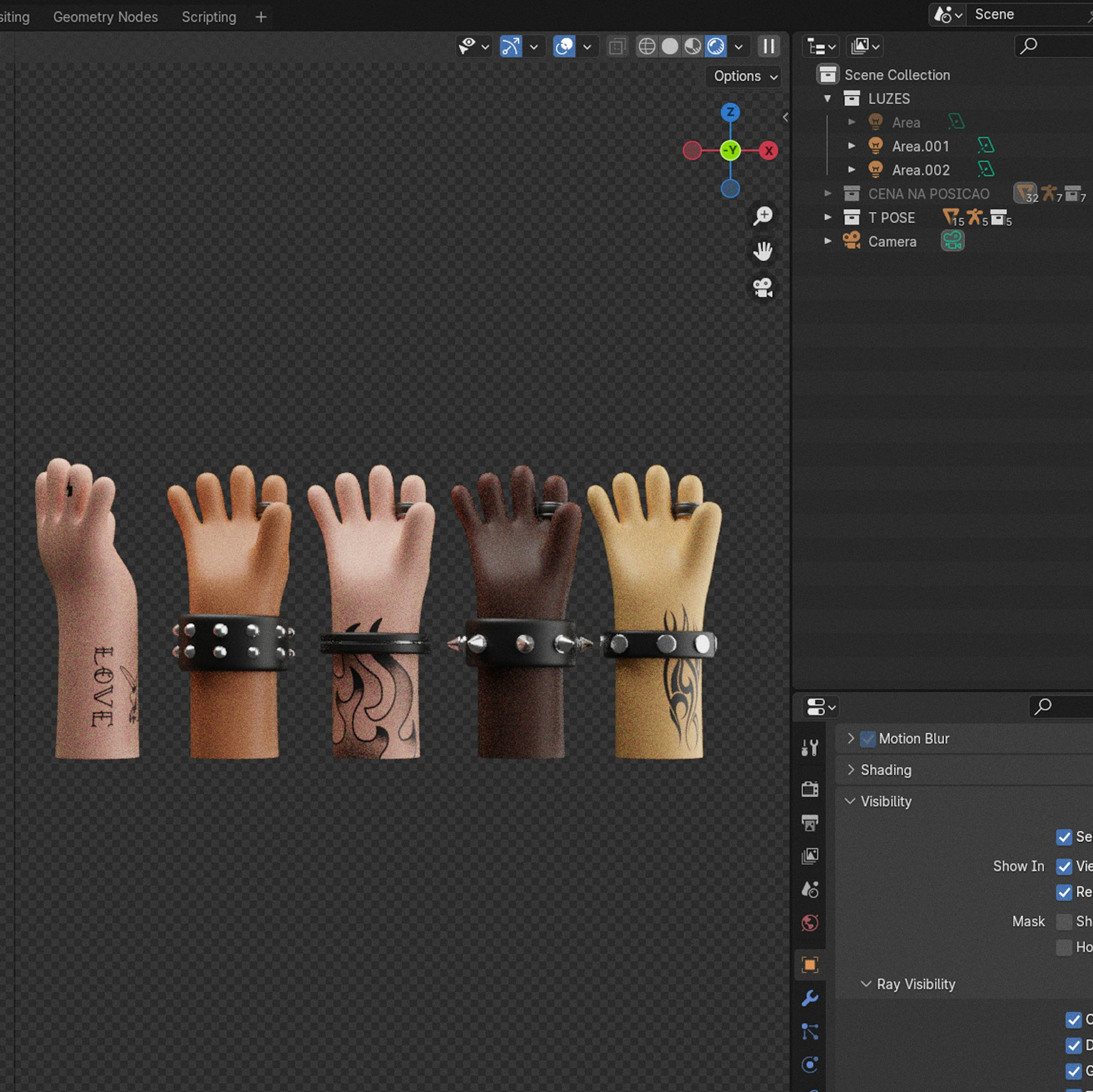Expand the Shading panel
This screenshot has width=1093, height=1092.
[x=885, y=770]
